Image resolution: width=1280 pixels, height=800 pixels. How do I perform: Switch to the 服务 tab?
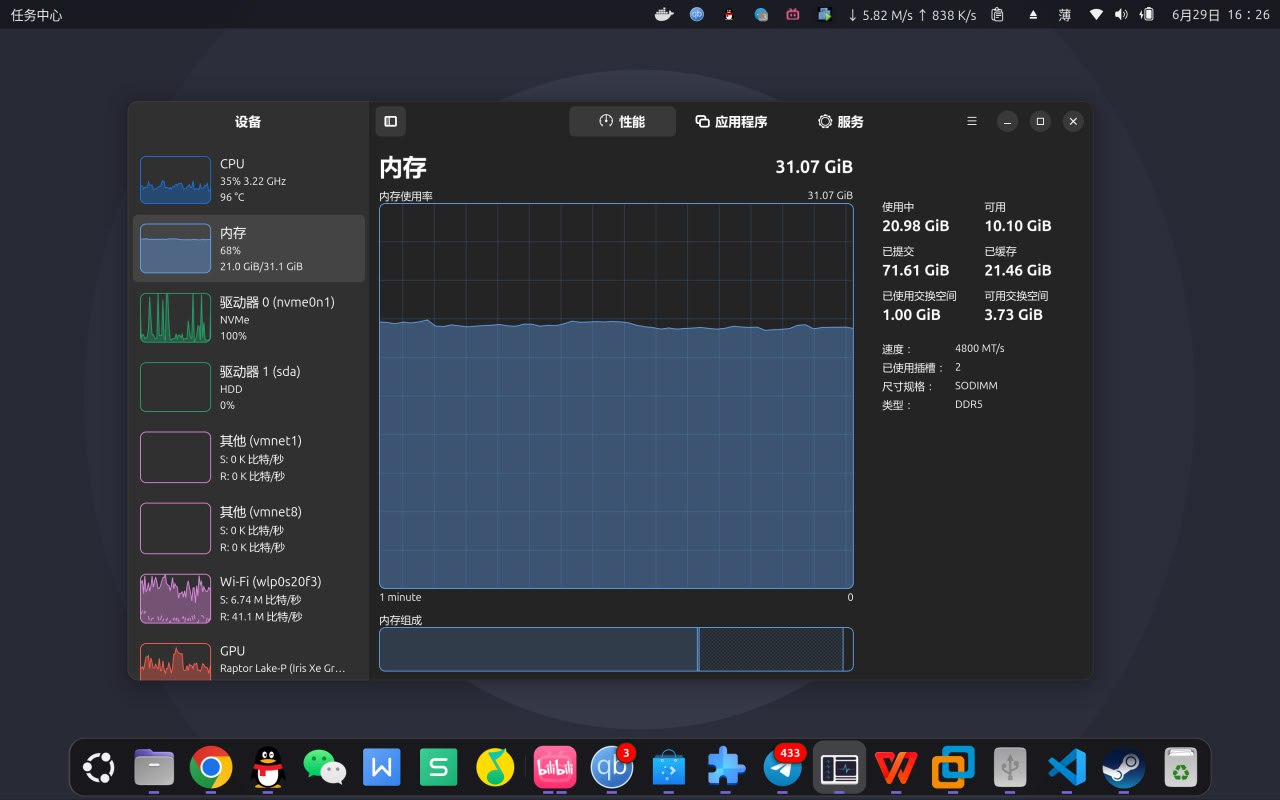point(840,122)
